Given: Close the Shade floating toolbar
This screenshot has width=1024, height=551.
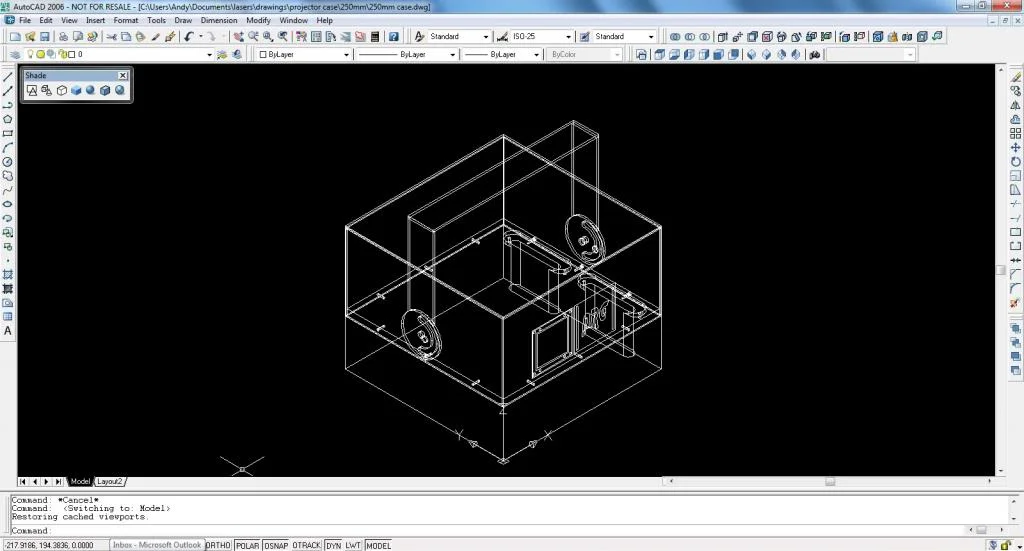Looking at the screenshot, I should tap(123, 76).
